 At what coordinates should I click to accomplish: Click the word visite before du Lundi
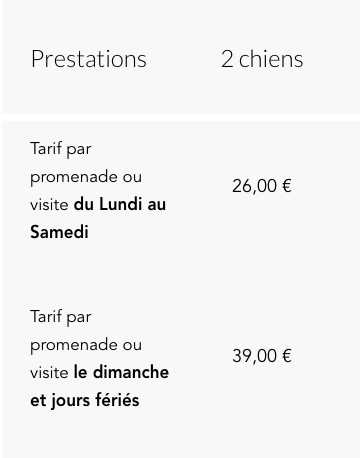(49, 204)
